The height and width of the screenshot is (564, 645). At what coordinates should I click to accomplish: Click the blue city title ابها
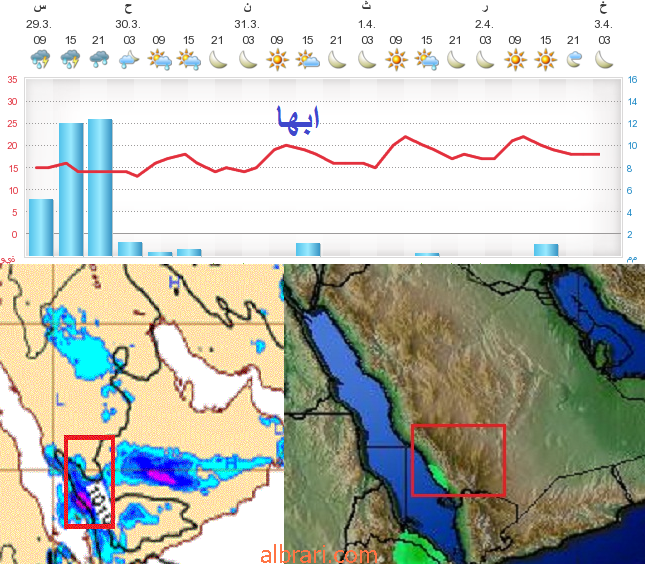click(x=298, y=120)
